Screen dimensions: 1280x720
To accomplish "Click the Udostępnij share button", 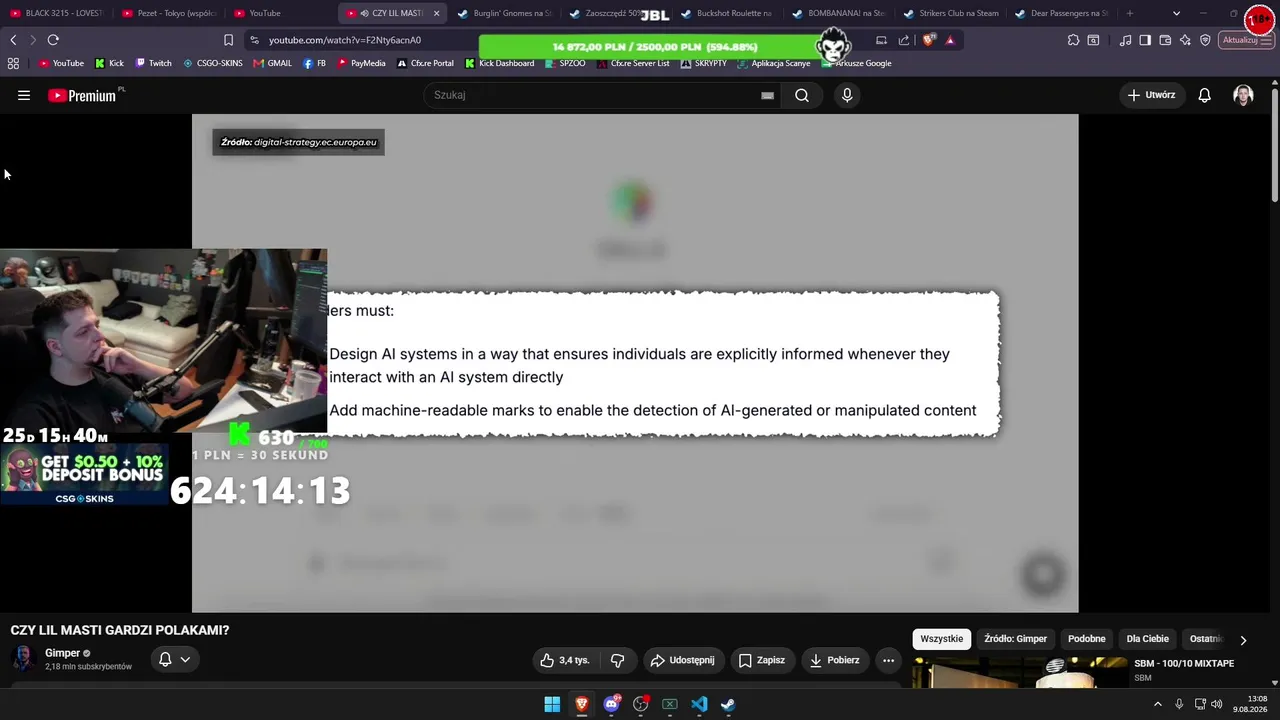I will [x=682, y=660].
